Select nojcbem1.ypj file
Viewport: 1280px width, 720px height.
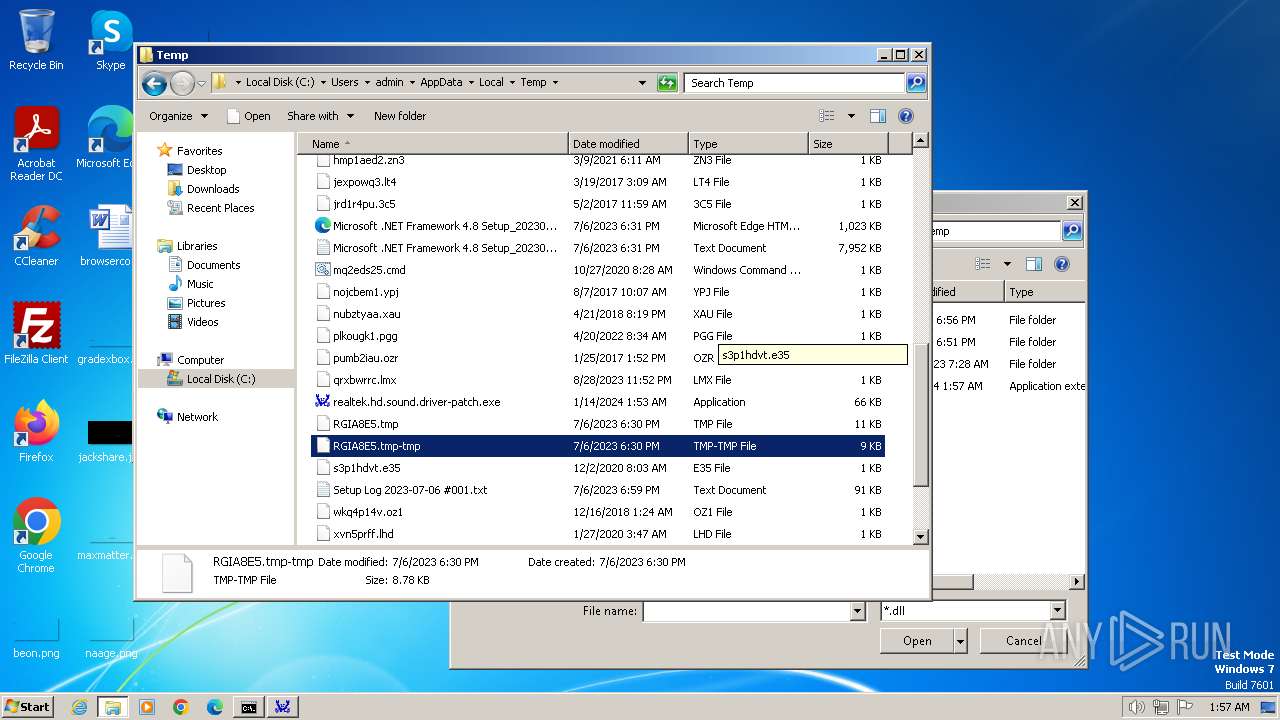598,292
